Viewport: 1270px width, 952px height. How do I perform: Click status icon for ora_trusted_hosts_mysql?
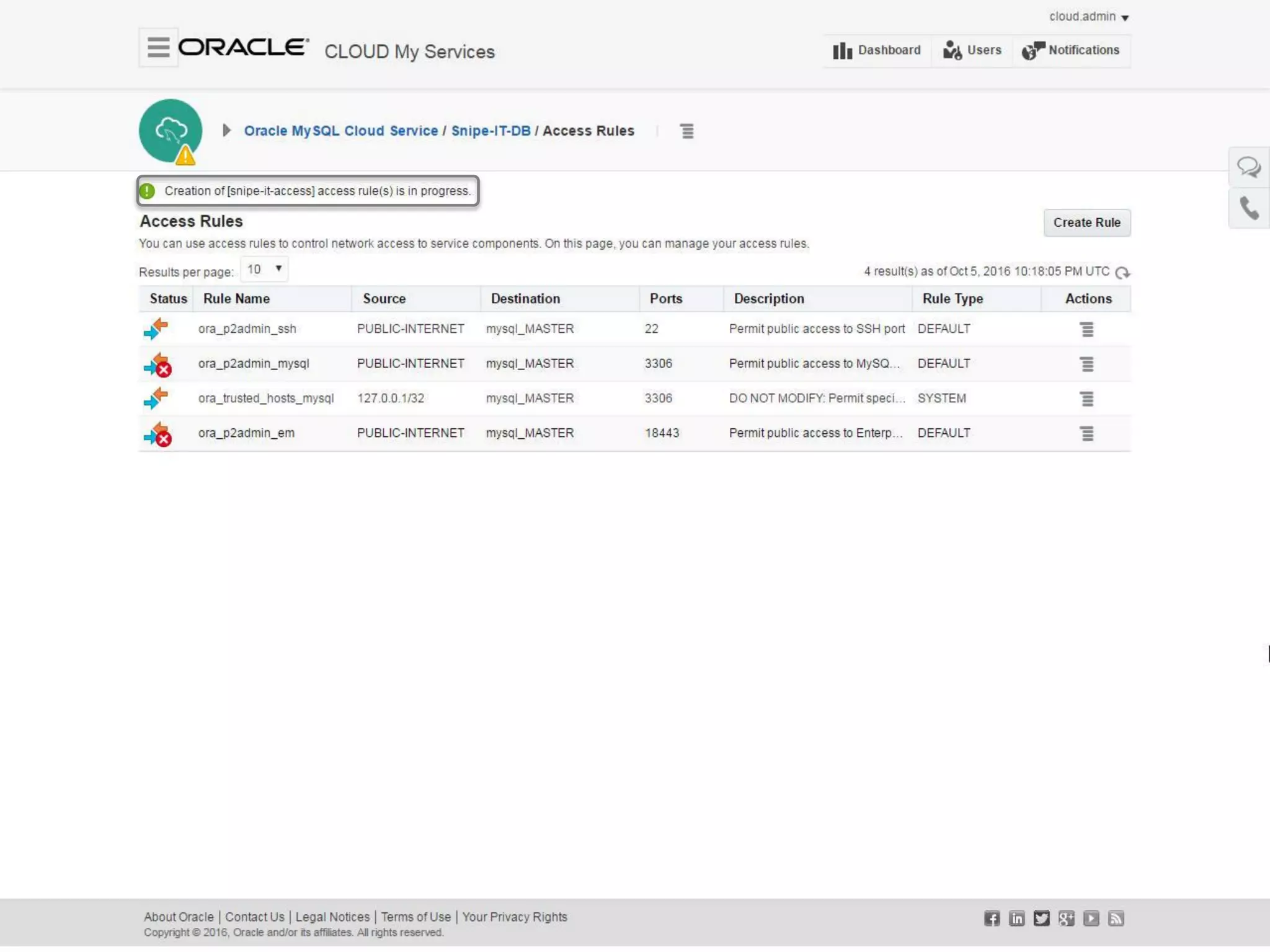coord(156,398)
